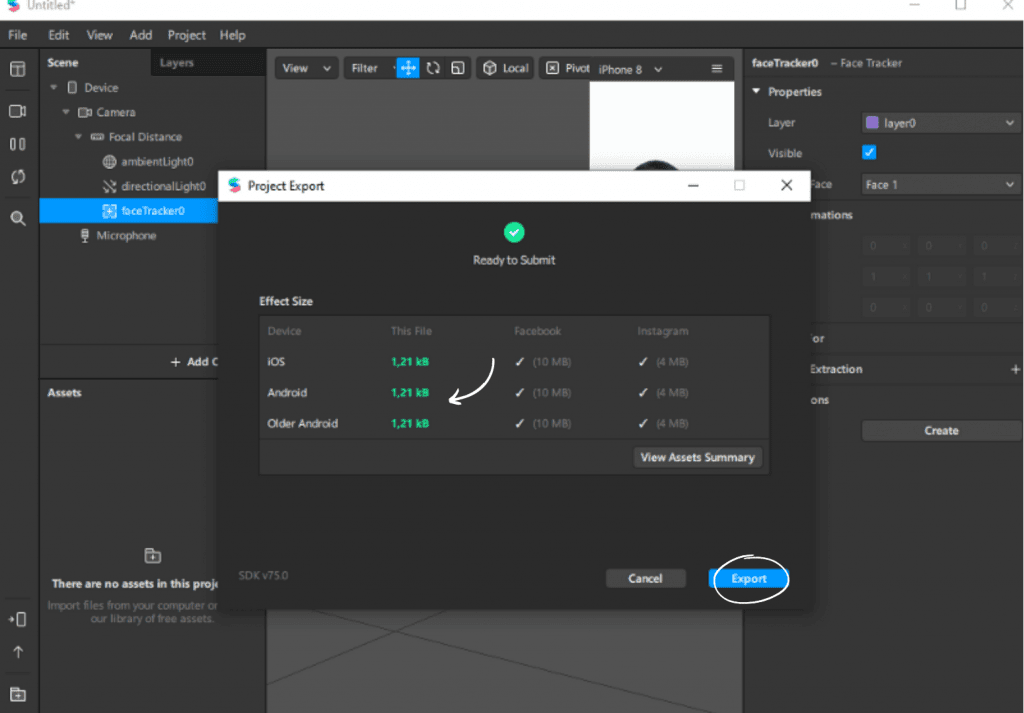Collapse the Focal Distance tree node
This screenshot has height=713, width=1024.
coord(78,136)
